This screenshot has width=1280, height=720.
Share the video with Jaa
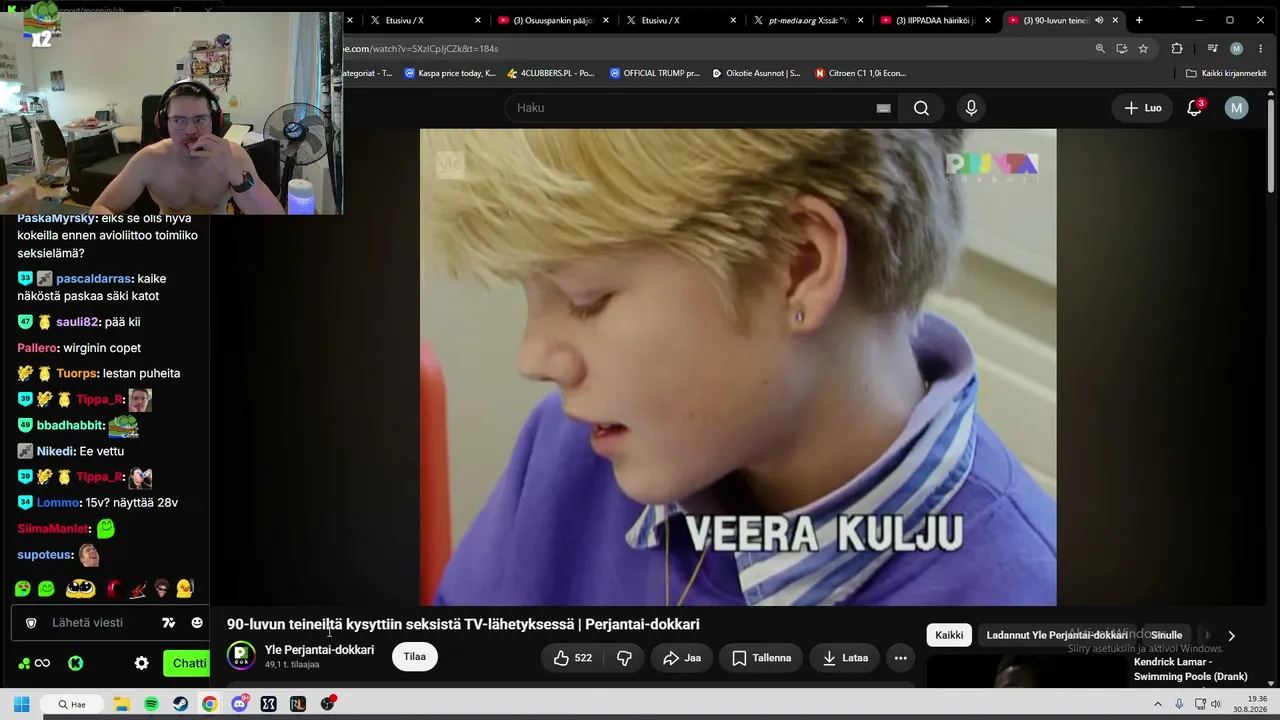[681, 658]
